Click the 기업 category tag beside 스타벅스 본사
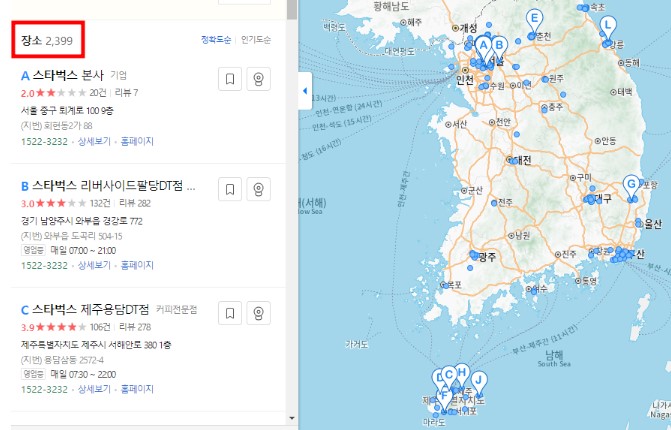Image resolution: width=671 pixels, height=430 pixels. pyautogui.click(x=119, y=75)
